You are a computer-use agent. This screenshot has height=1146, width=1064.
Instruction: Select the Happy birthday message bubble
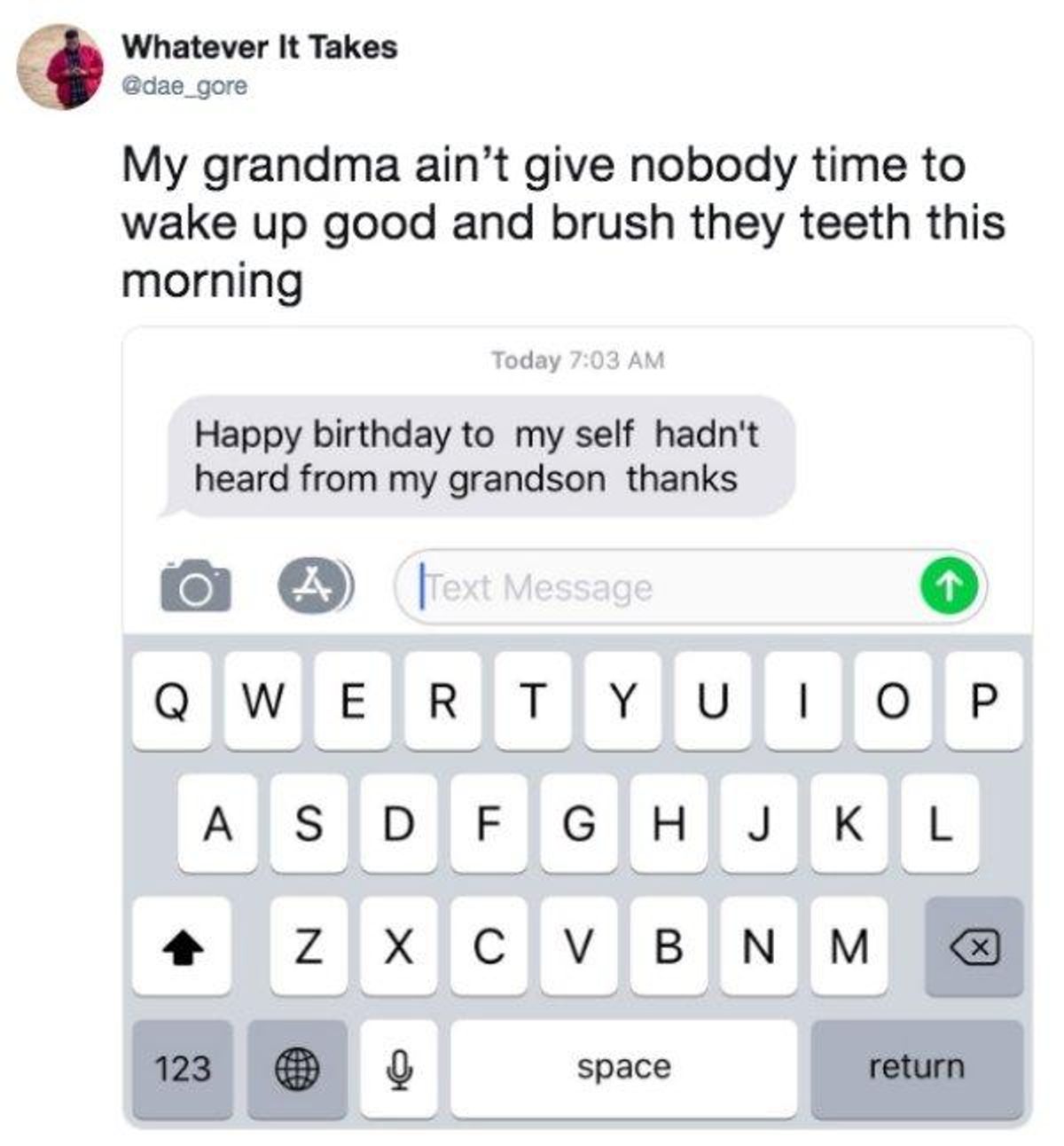[x=477, y=456]
